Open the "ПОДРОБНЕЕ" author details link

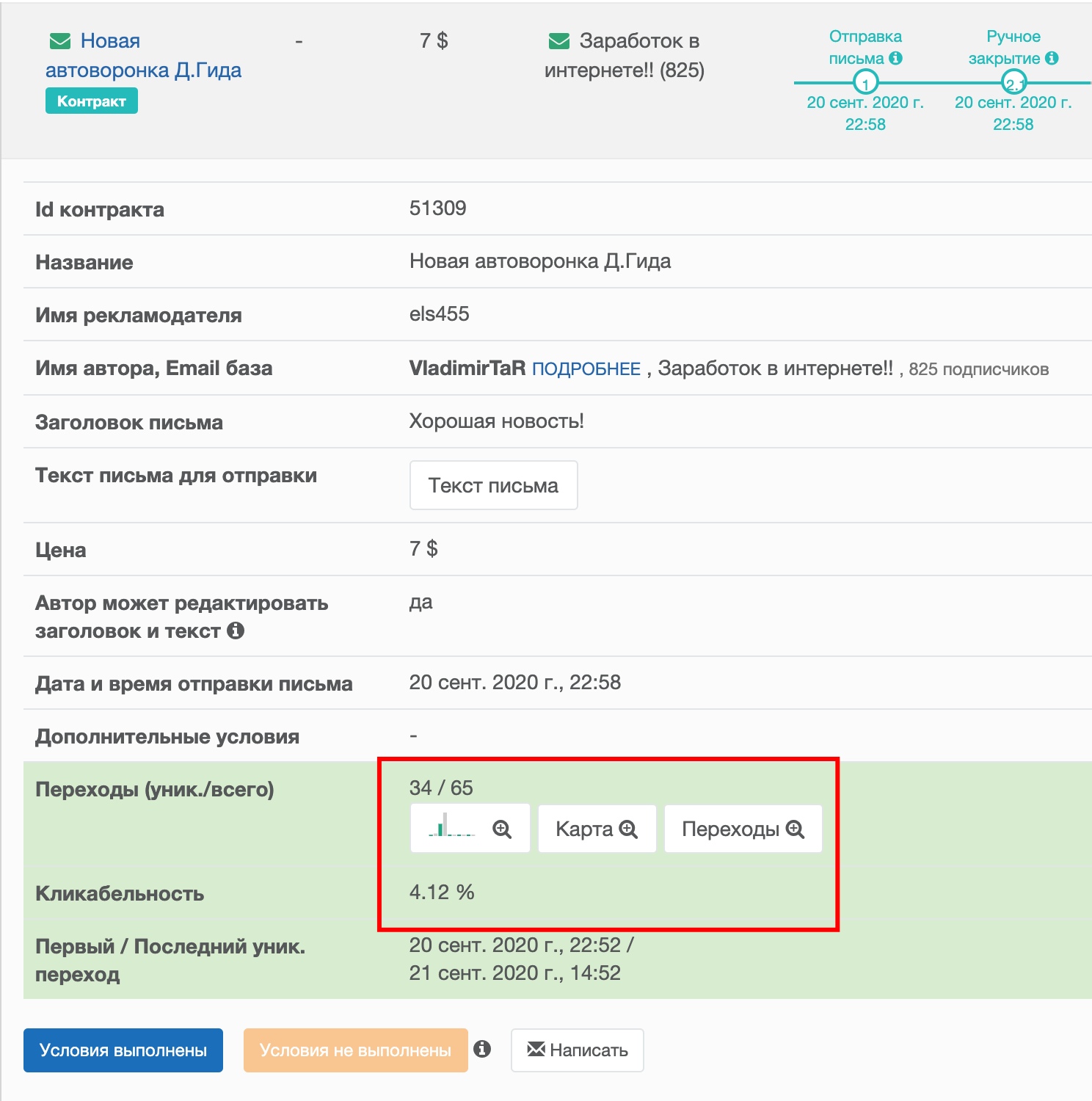click(586, 369)
